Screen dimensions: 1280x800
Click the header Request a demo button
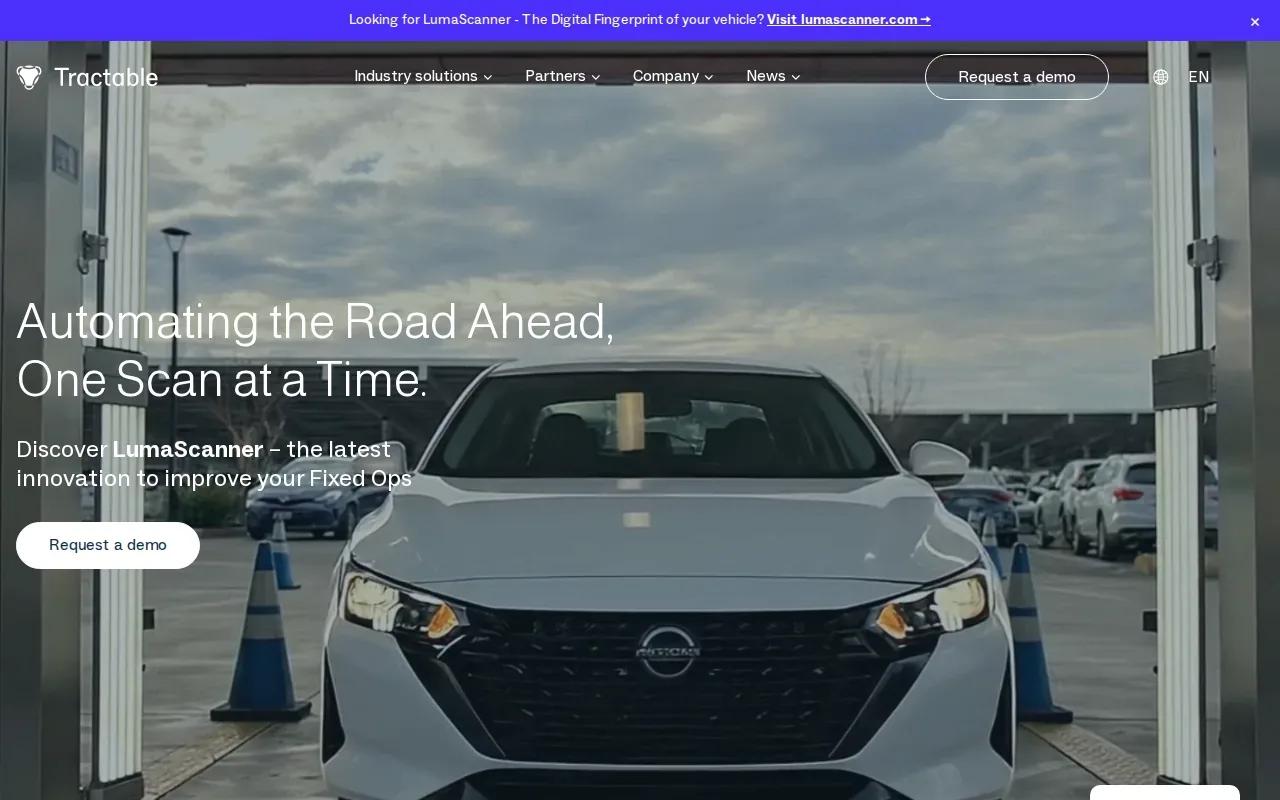click(x=1017, y=77)
